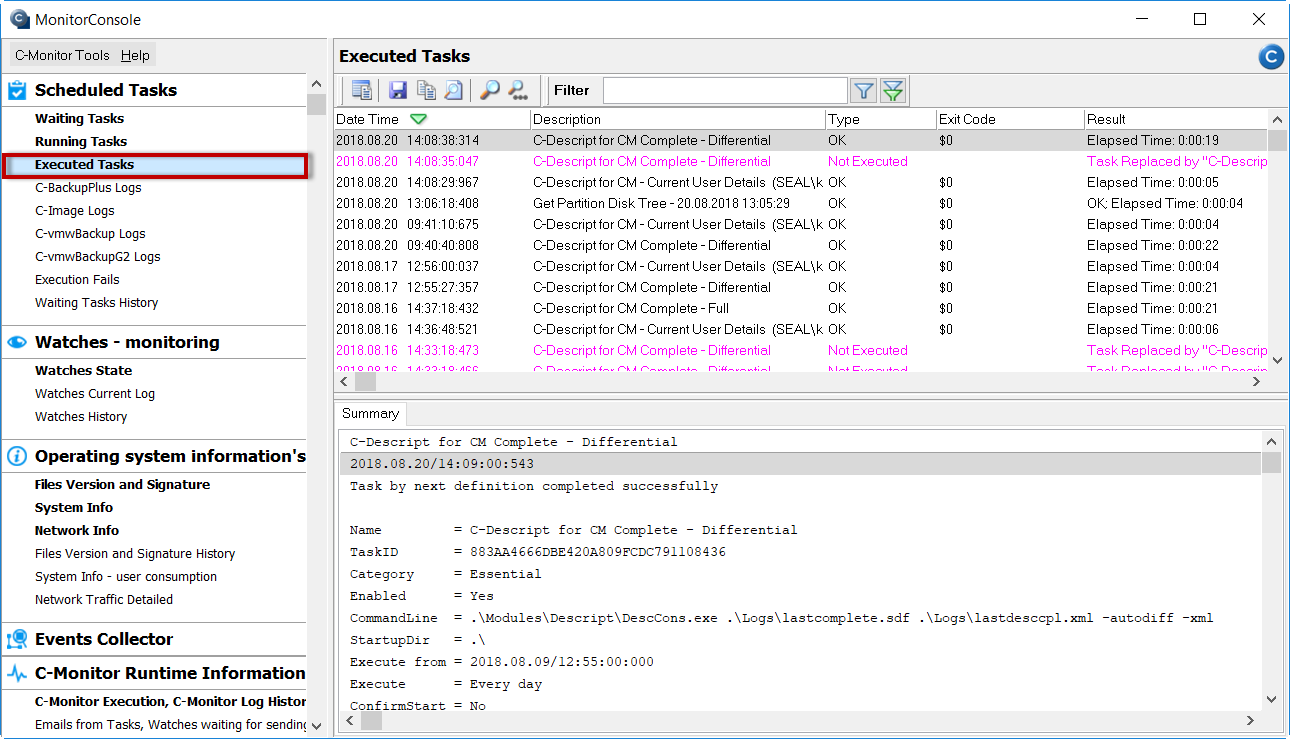Screen dimensions: 1290x739
Task: Open Emails from Tasks, Watches waiting item
Action: pyautogui.click(x=168, y=724)
